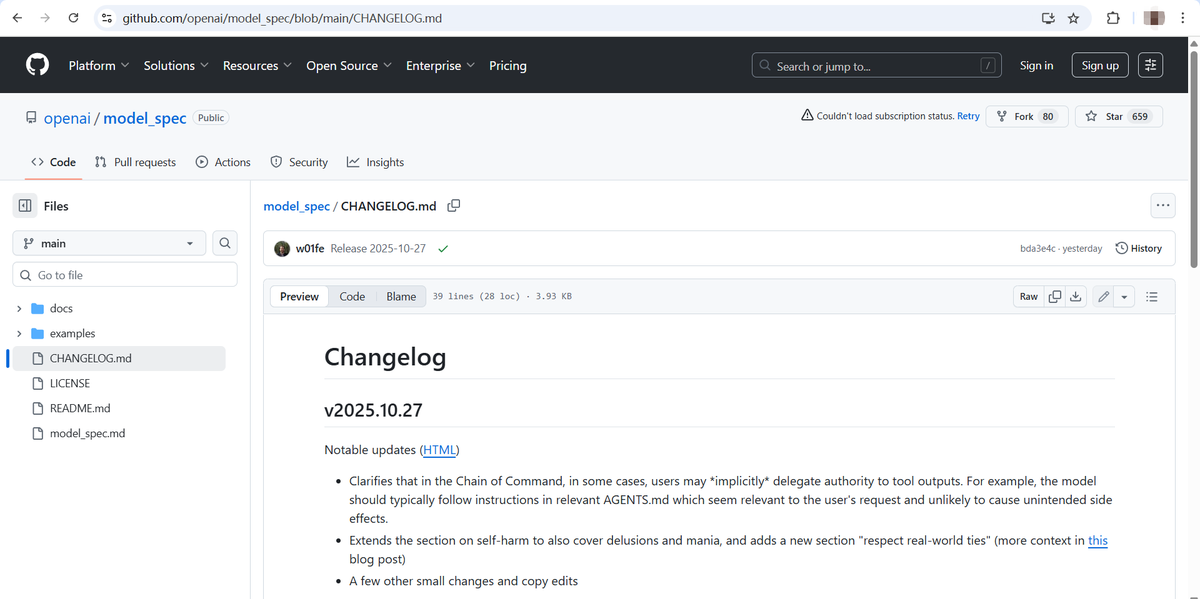
Task: Select README.md in the file tree
Action: pos(80,408)
